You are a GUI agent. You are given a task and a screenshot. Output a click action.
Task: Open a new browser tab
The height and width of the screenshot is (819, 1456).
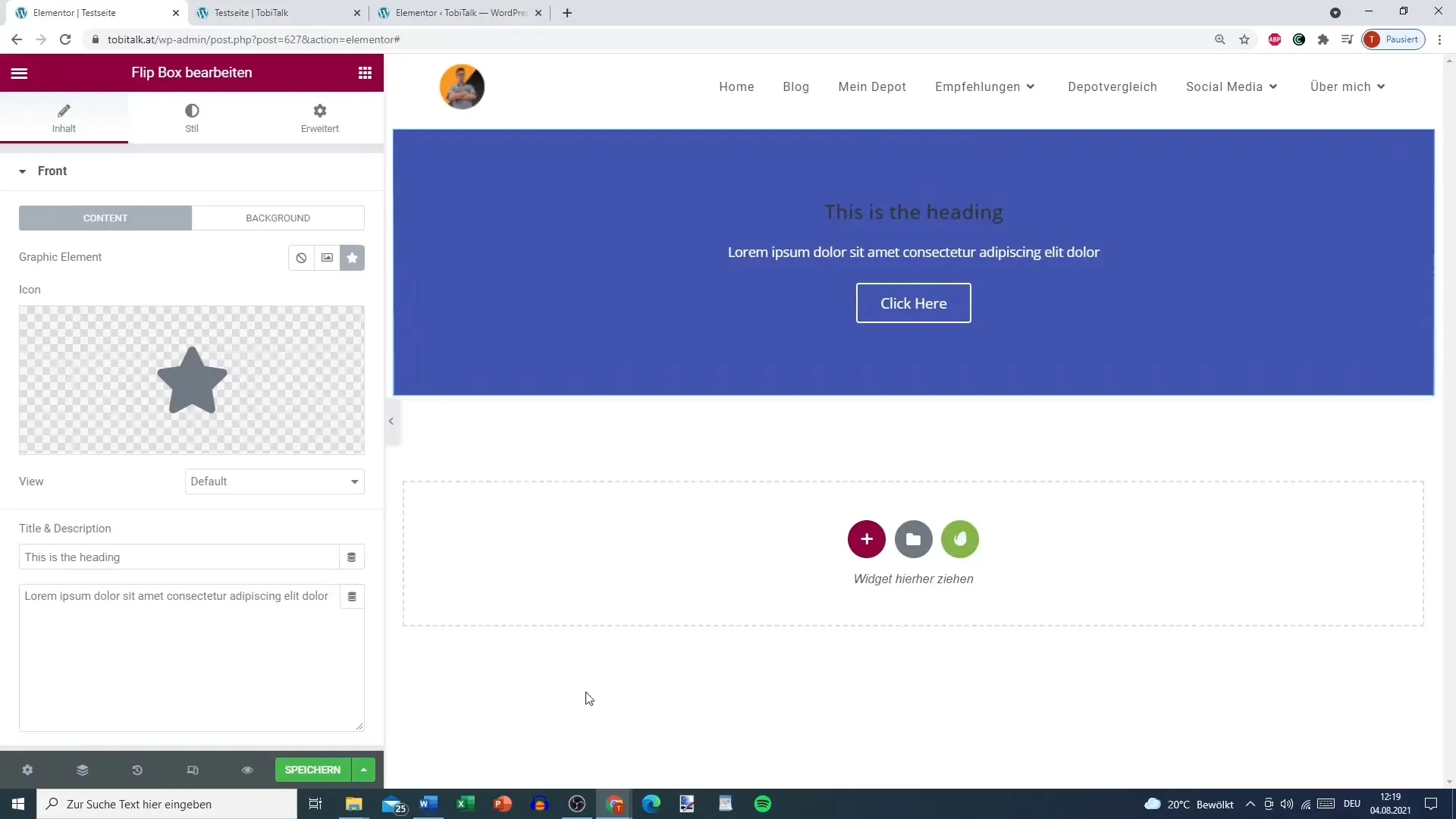tap(567, 13)
